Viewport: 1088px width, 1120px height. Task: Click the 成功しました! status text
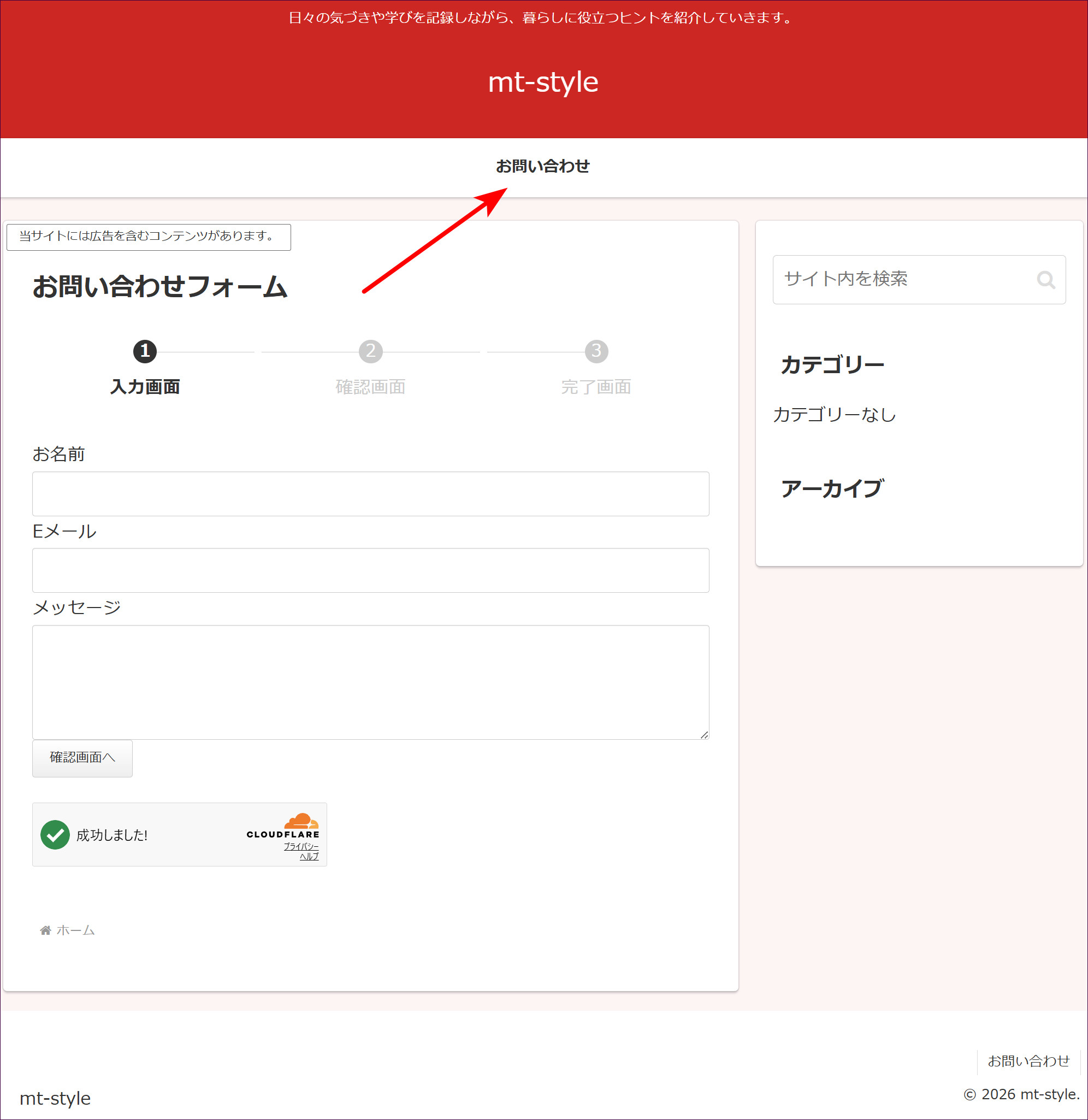click(x=112, y=835)
